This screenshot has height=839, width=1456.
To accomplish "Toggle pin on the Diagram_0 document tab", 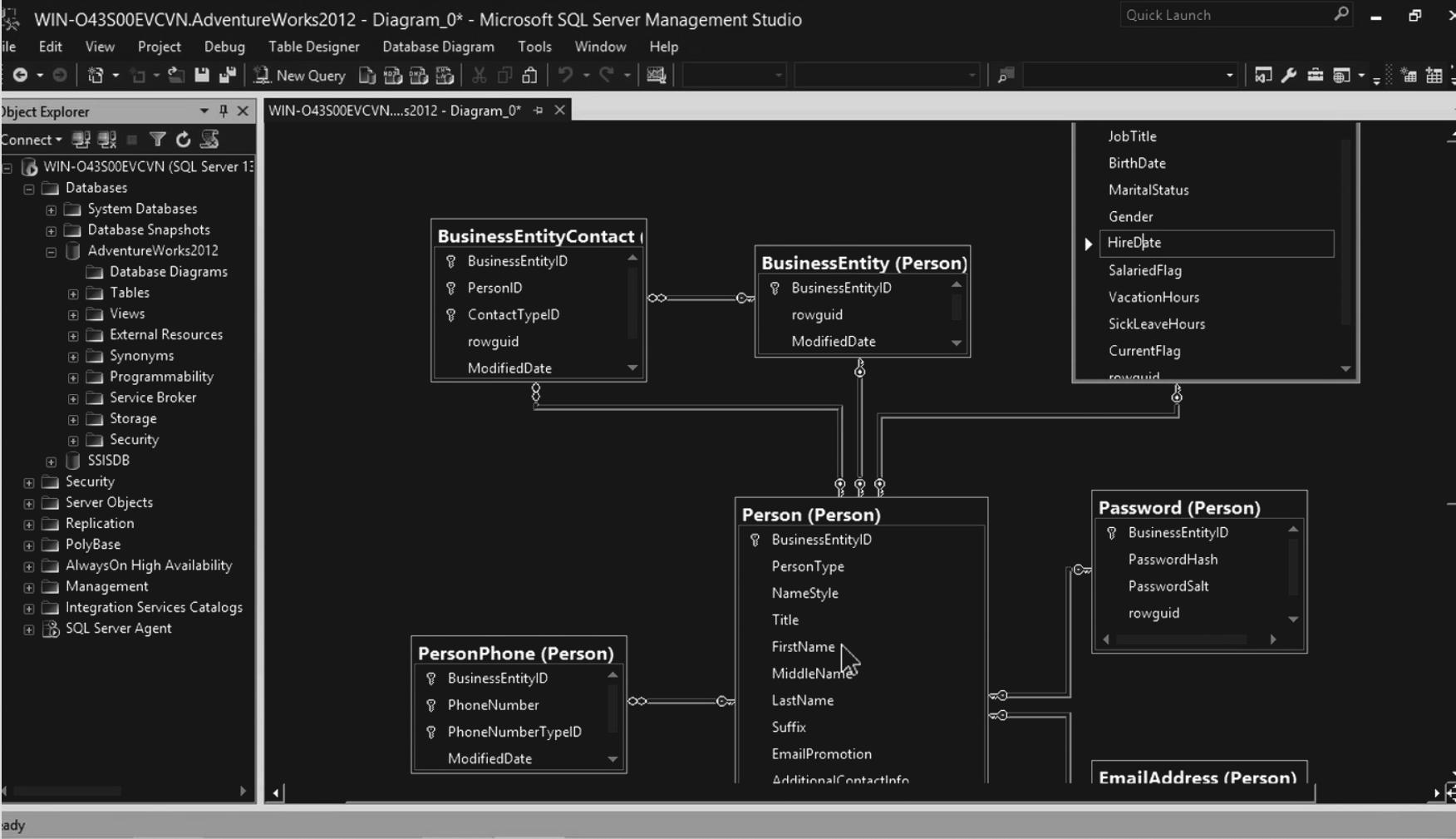I will 539,111.
